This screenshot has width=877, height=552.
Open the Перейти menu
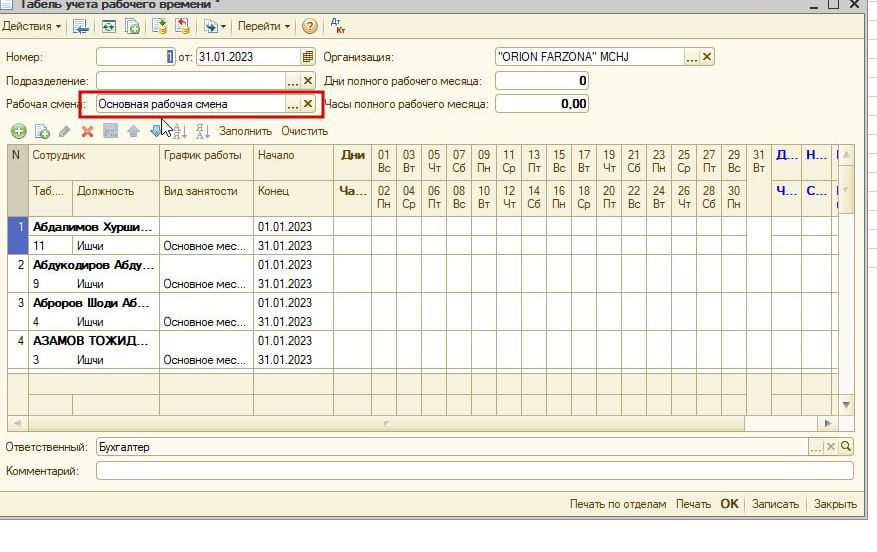pyautogui.click(x=264, y=26)
